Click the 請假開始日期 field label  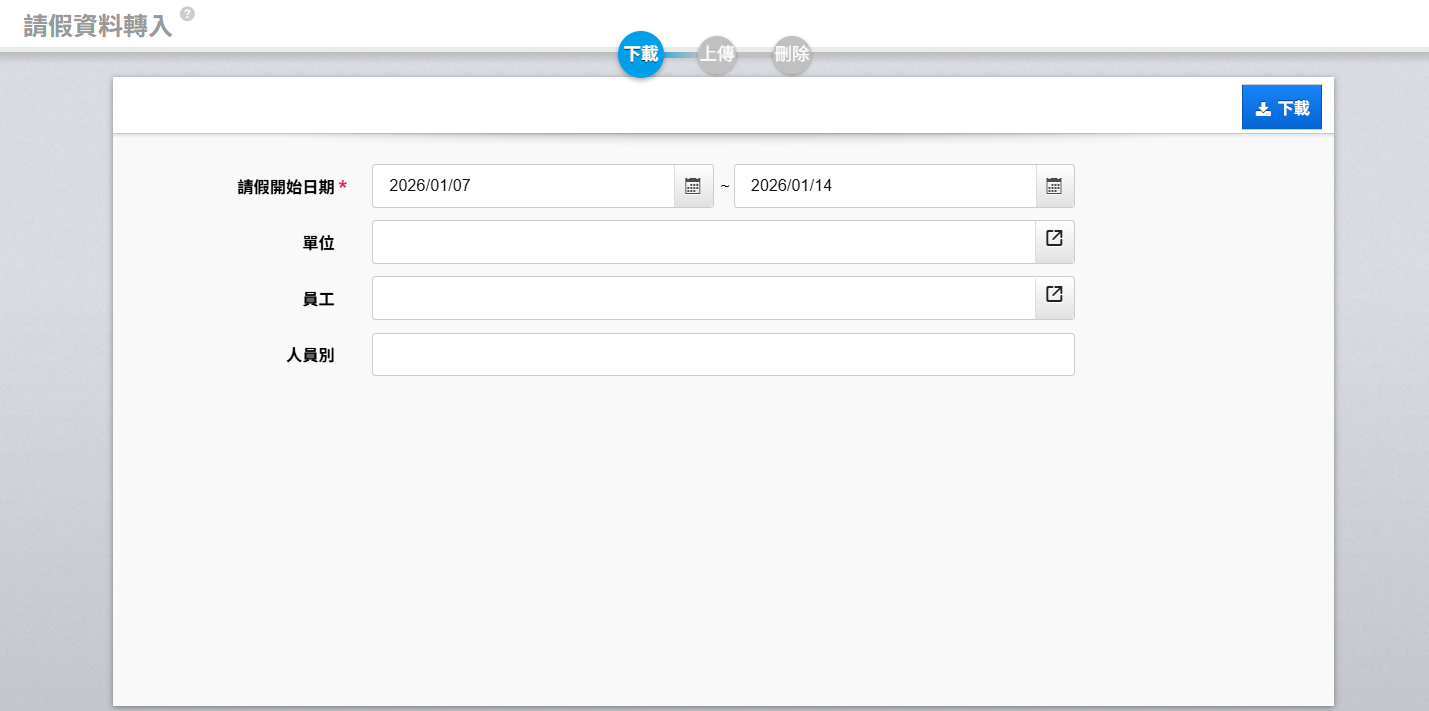286,187
